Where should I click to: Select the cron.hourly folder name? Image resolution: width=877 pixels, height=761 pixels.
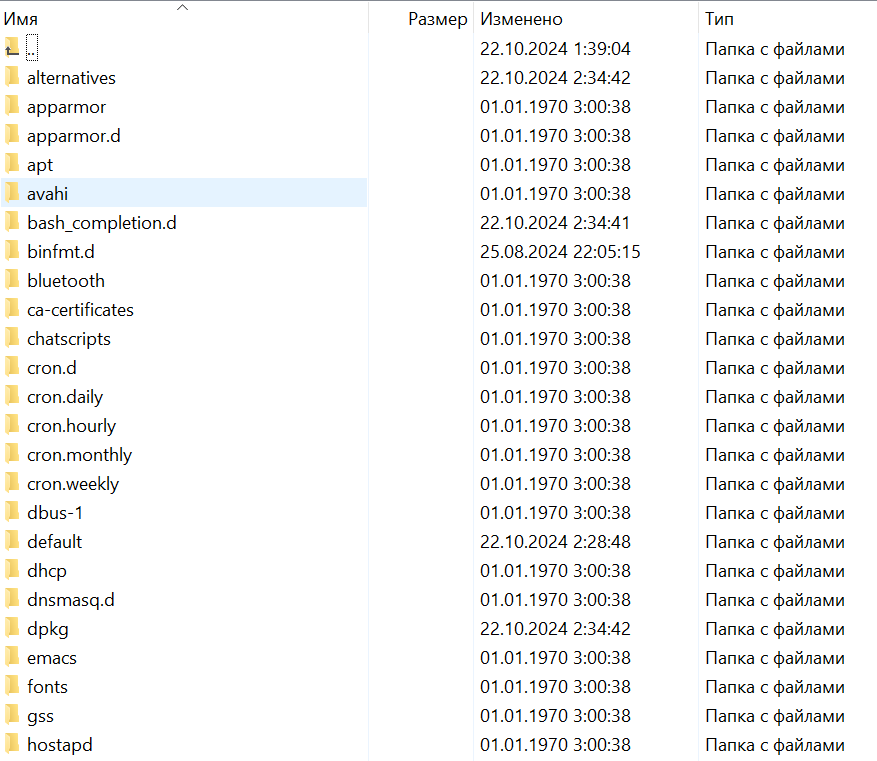[x=71, y=427]
